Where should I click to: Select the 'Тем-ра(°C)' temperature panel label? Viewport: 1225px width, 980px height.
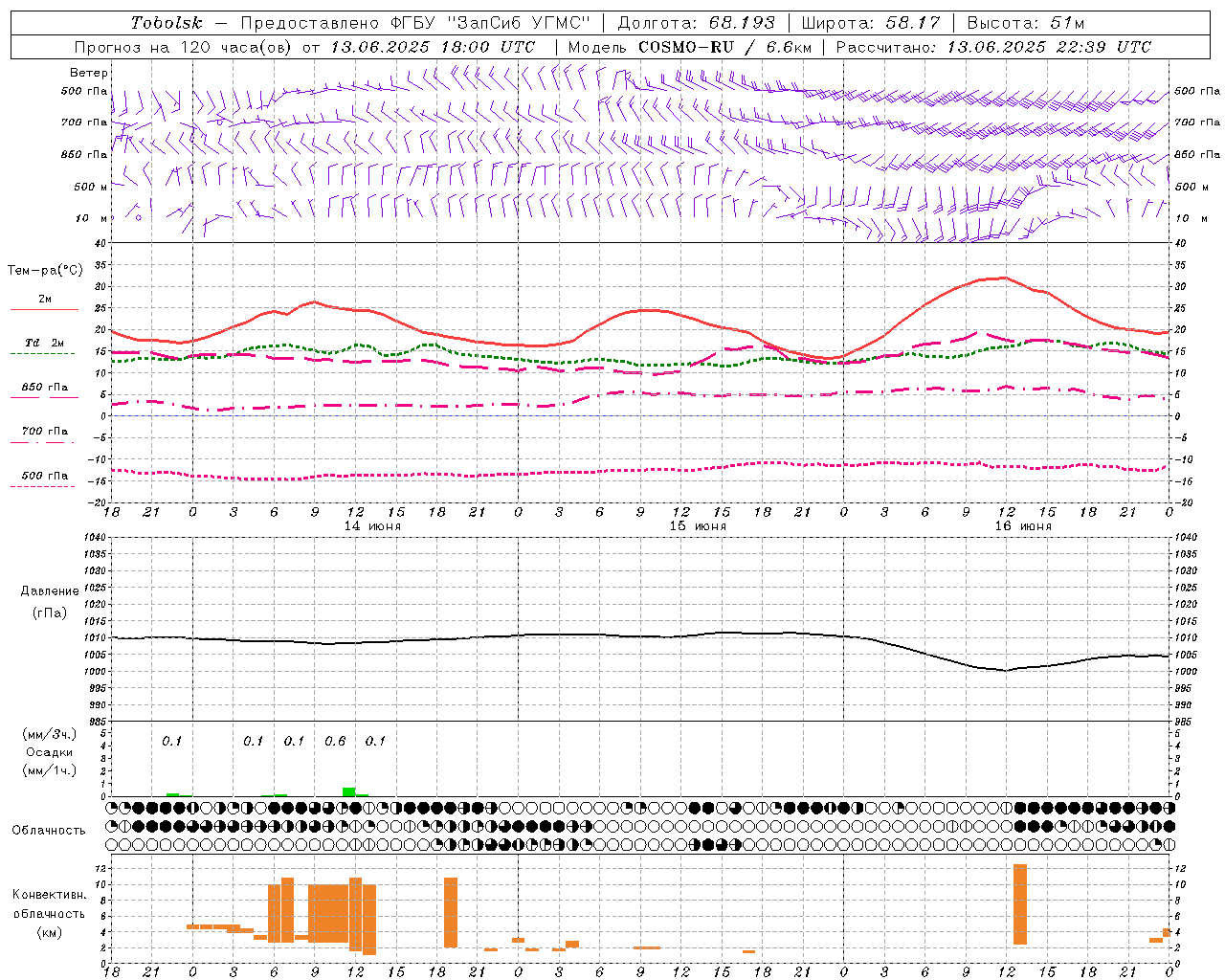(x=45, y=271)
